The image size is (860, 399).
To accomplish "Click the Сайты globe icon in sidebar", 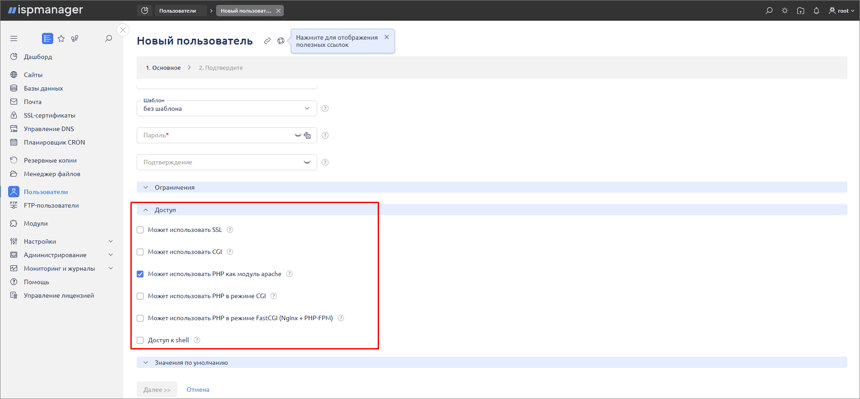I will (14, 75).
